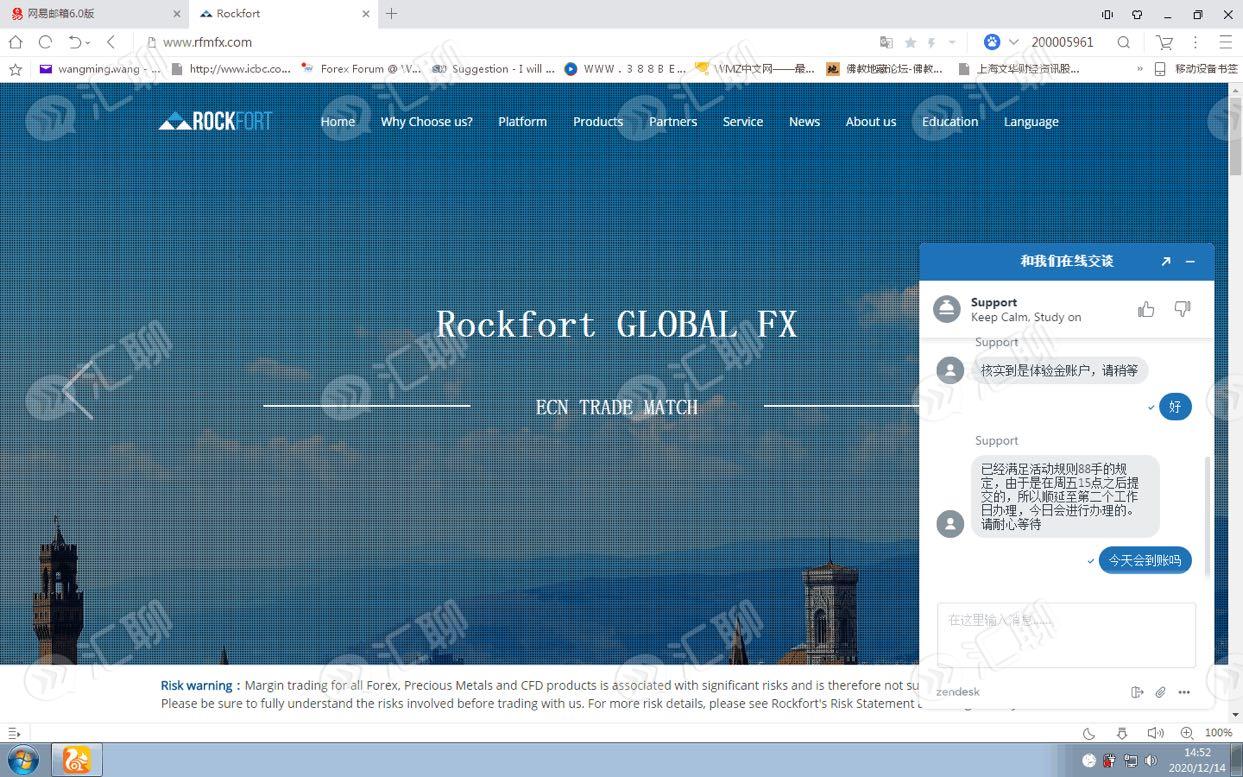Toggle night mode moon icon
This screenshot has height=777, width=1243.
(x=1089, y=733)
